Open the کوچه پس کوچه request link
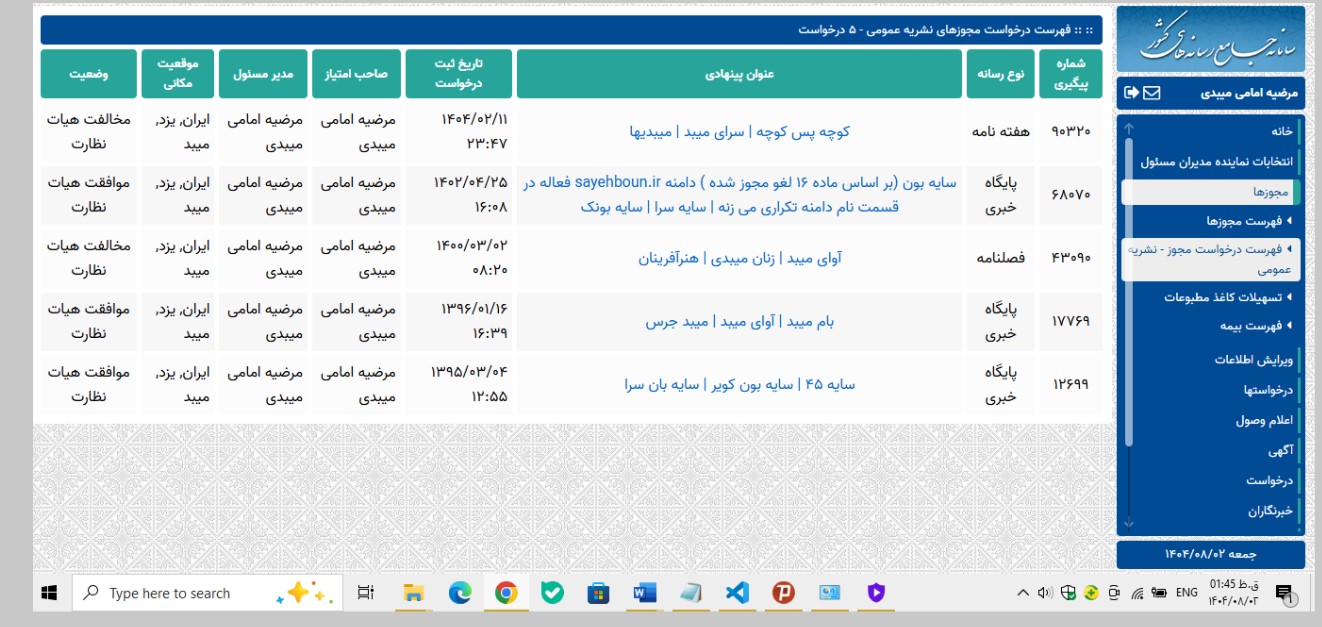1322x627 pixels. (x=739, y=131)
